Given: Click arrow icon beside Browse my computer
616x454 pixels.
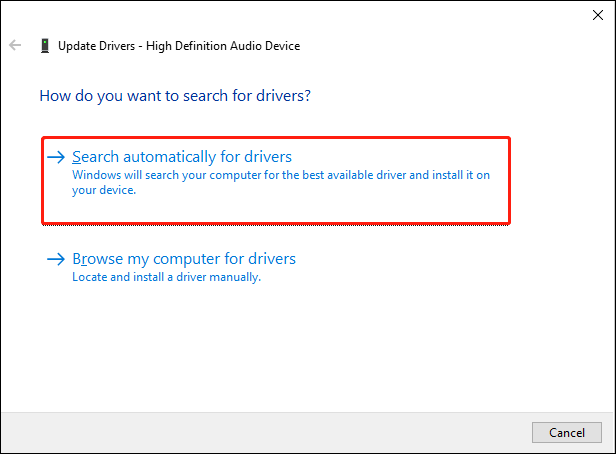Looking at the screenshot, I should (x=56, y=259).
